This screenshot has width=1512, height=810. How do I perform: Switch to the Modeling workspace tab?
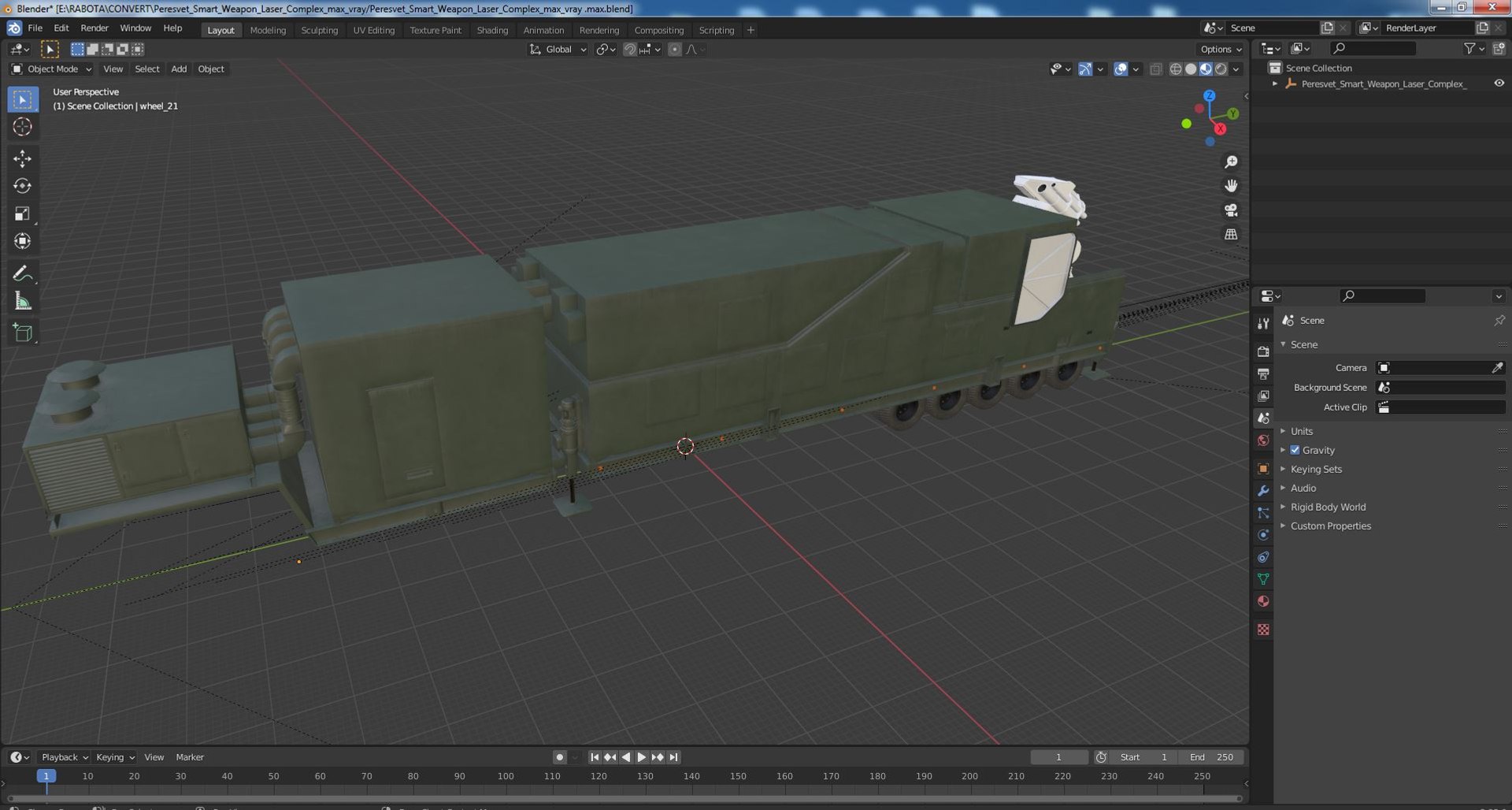tap(268, 30)
